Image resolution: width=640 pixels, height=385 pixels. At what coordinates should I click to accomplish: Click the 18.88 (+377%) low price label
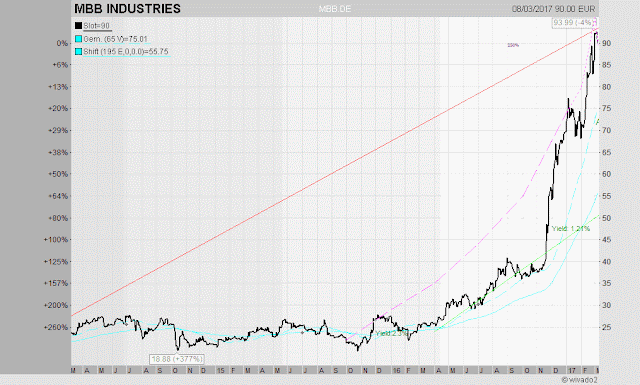[177, 359]
